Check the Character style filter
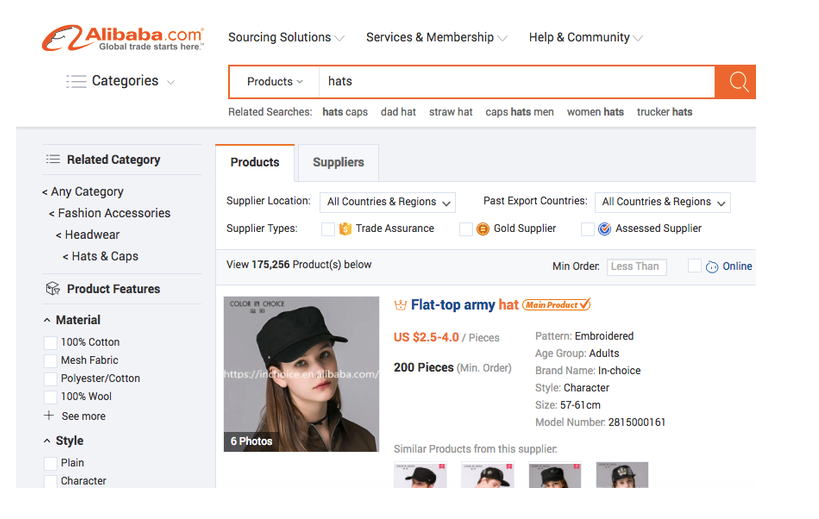This screenshot has height=519, width=819. coord(51,481)
